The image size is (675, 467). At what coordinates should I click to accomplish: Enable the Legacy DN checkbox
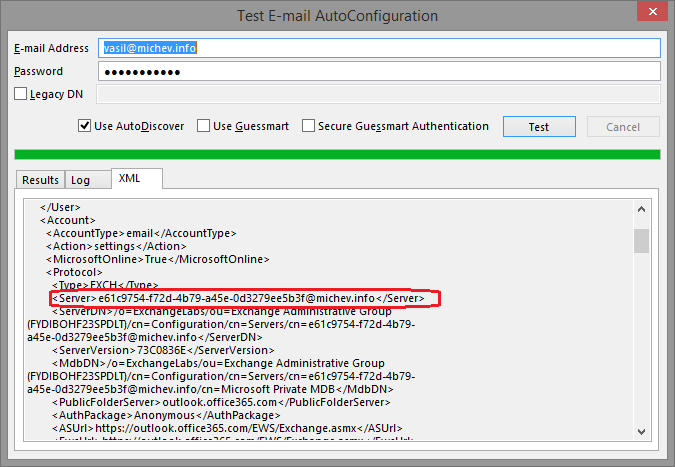(x=21, y=94)
